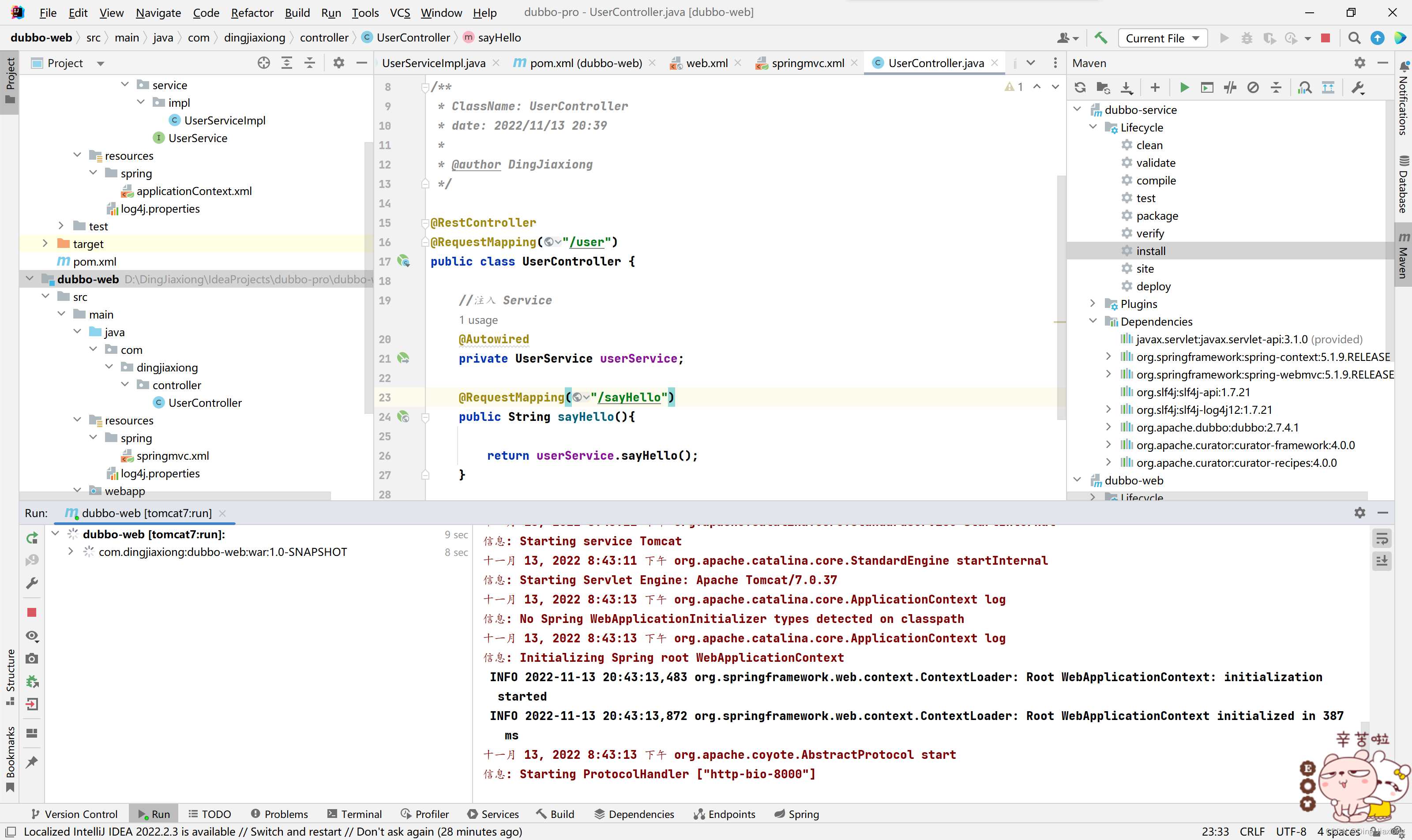This screenshot has width=1412, height=840.
Task: Expand Plugins node in Maven panel
Action: 1093,304
